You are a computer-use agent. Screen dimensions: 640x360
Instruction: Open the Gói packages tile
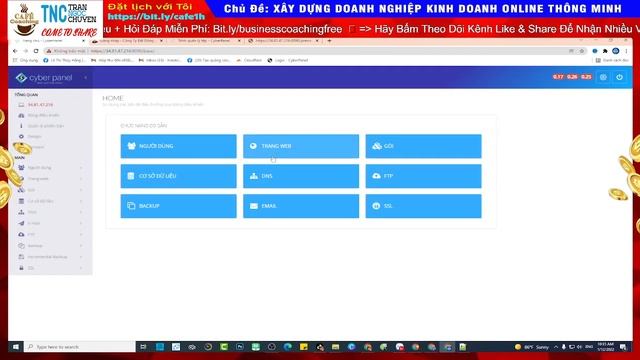pyautogui.click(x=423, y=146)
